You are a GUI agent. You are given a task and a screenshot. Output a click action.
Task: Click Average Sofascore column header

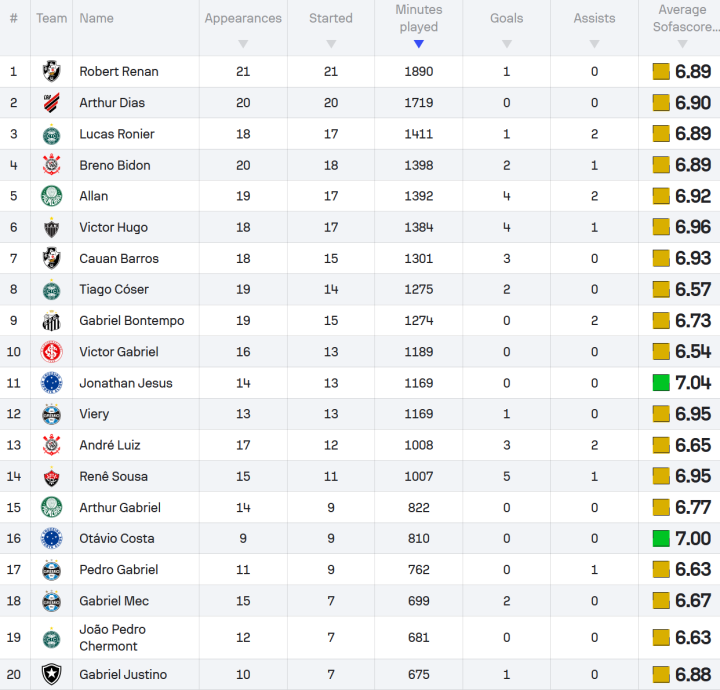point(683,18)
